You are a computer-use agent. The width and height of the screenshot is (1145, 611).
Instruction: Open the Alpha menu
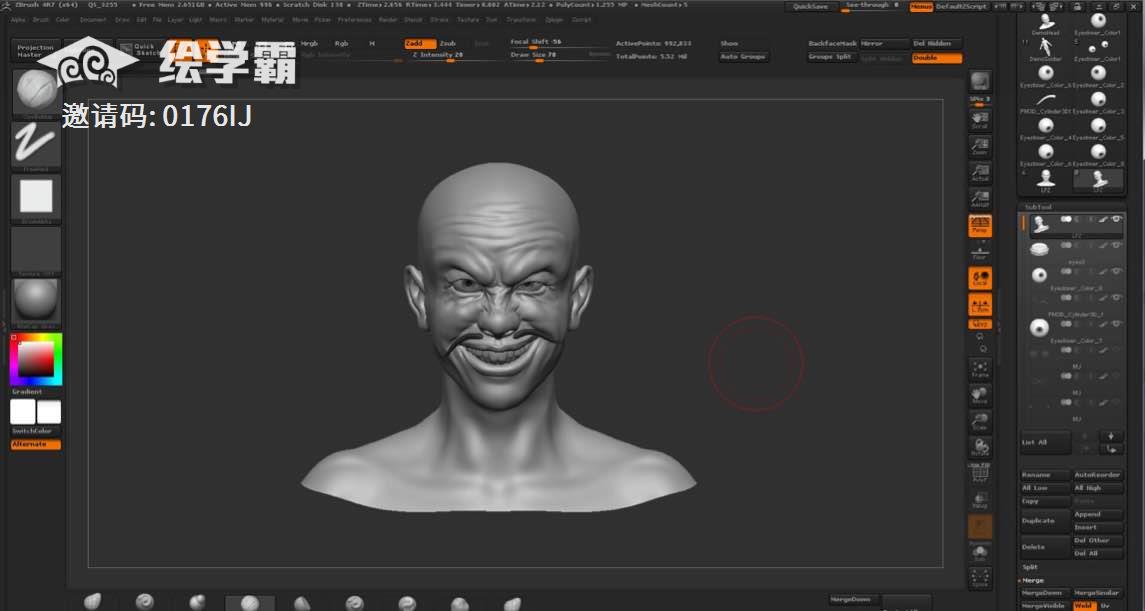(18, 20)
